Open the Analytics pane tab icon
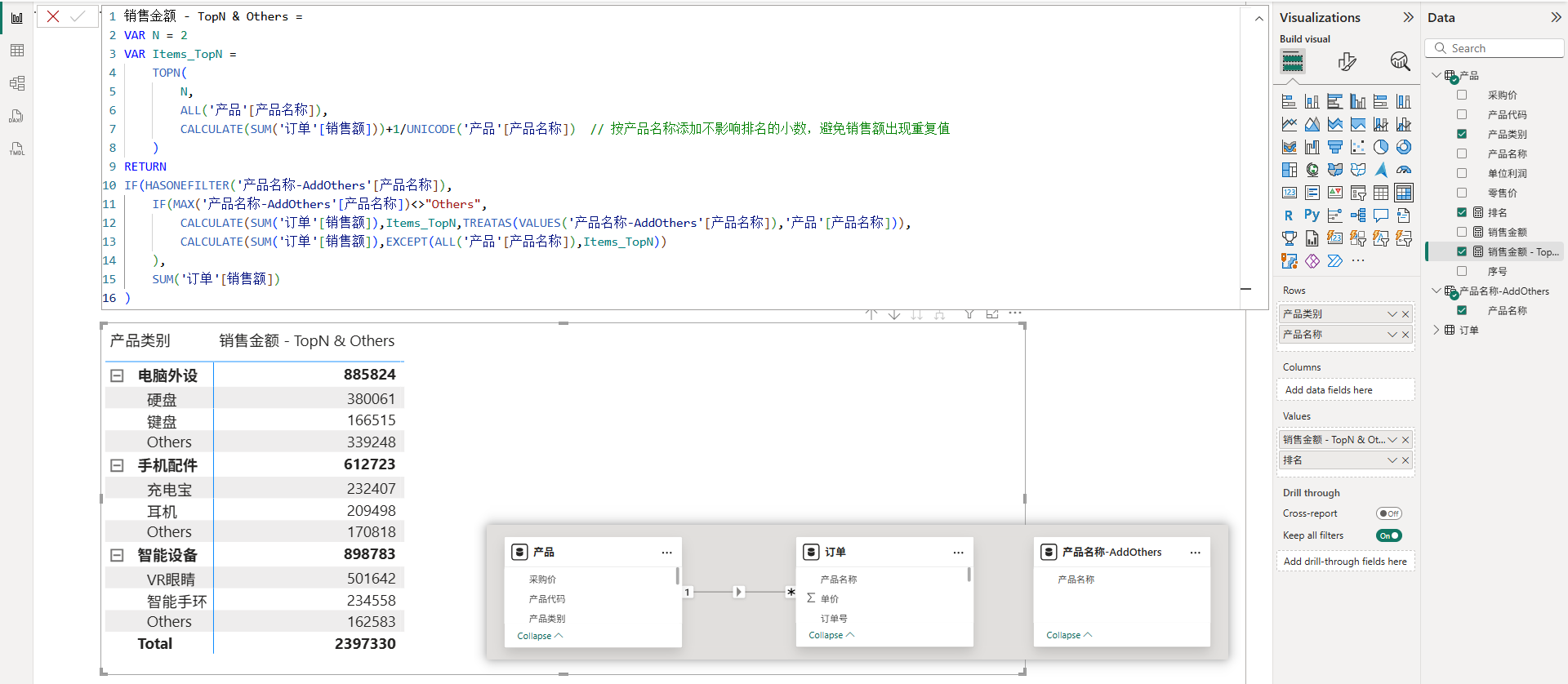This screenshot has height=684, width=1568. [x=1400, y=61]
